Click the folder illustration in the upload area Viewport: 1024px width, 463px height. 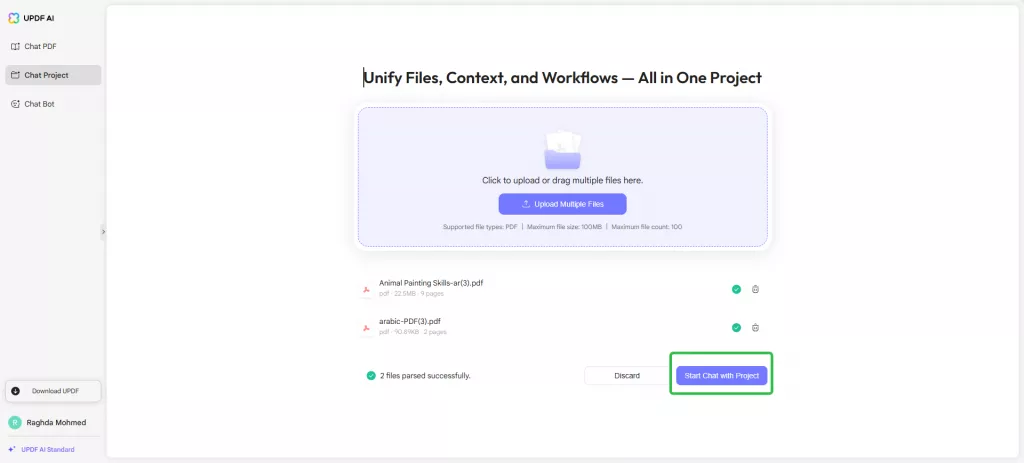pos(562,148)
